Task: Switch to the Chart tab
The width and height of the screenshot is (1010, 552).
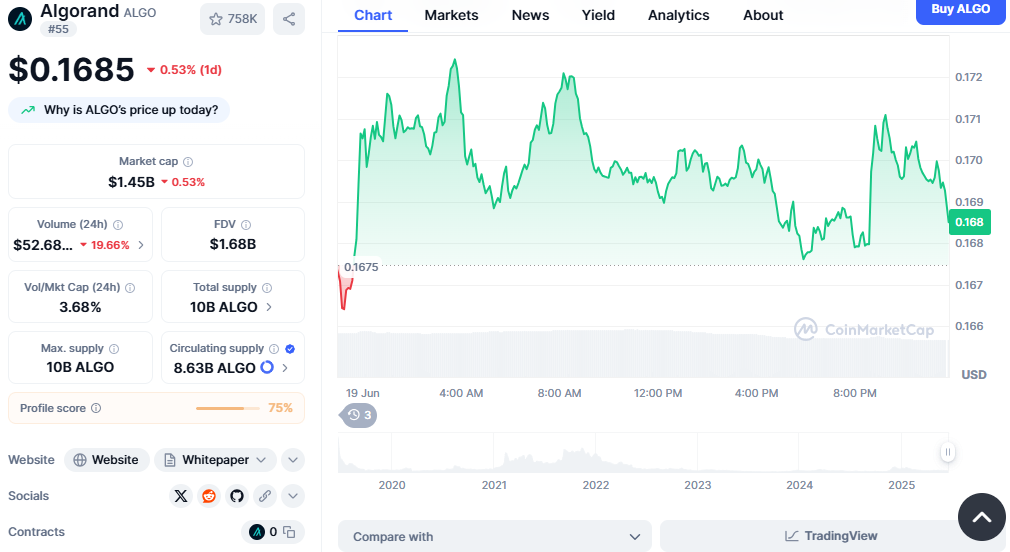Action: click(373, 15)
